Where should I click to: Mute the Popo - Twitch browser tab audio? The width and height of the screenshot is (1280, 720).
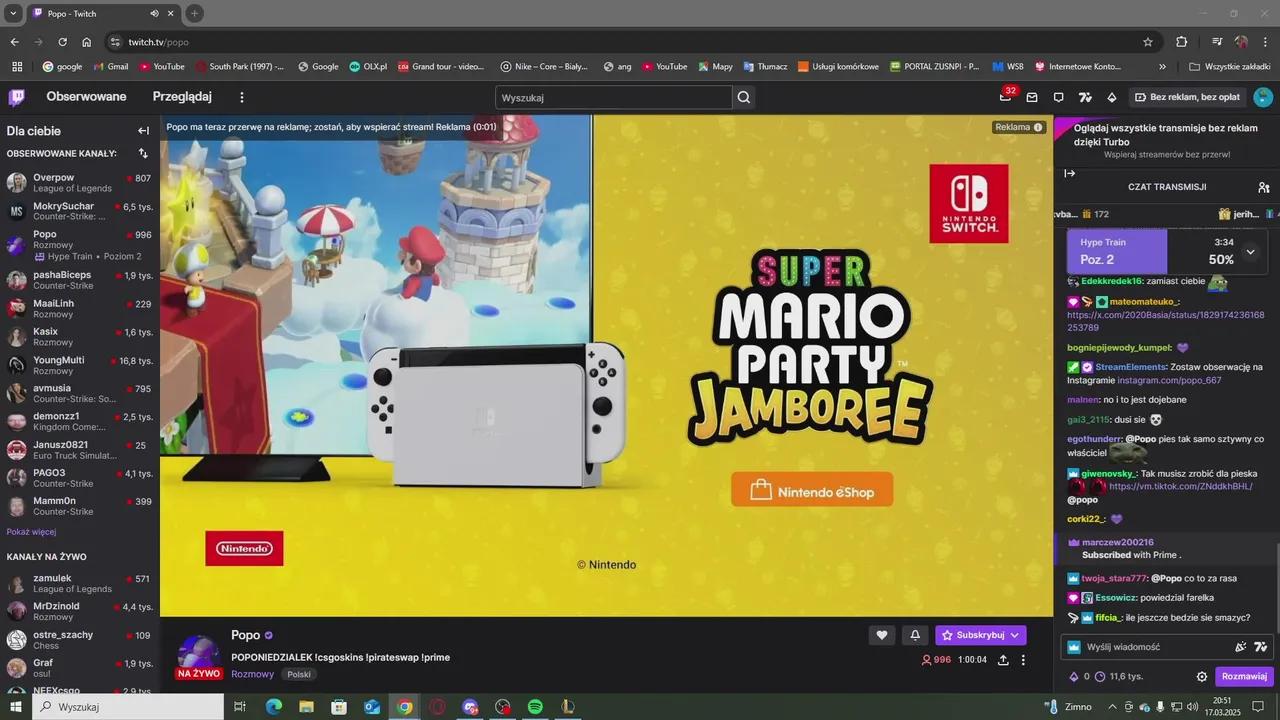coord(154,13)
